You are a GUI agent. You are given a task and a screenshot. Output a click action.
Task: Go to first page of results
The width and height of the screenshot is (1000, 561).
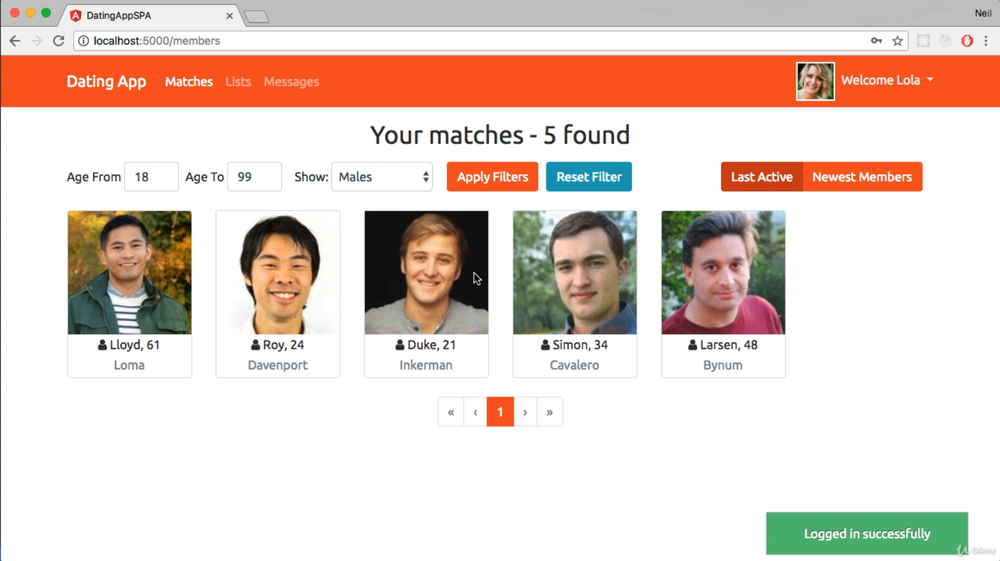tap(451, 412)
